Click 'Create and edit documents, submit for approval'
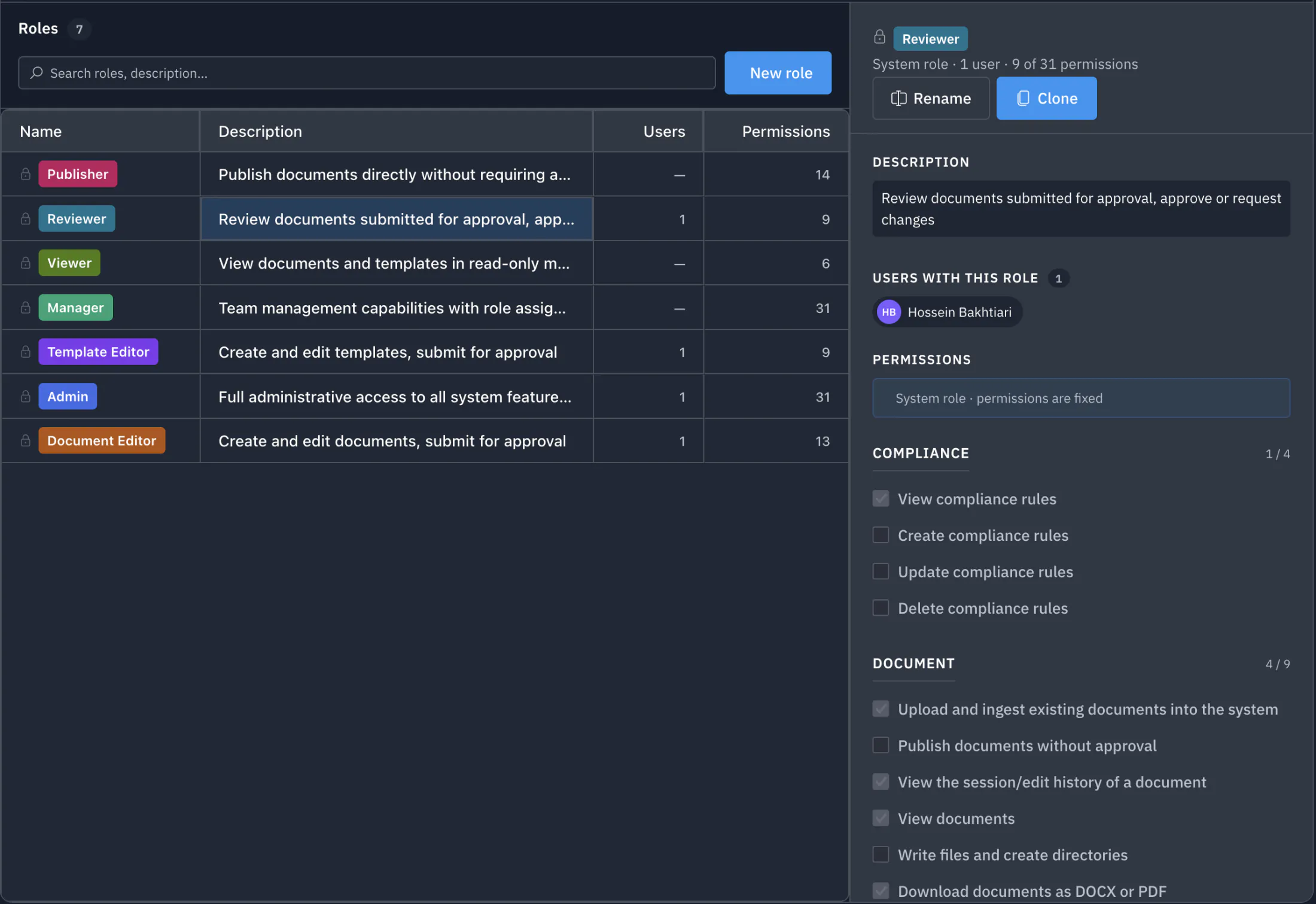 point(392,441)
